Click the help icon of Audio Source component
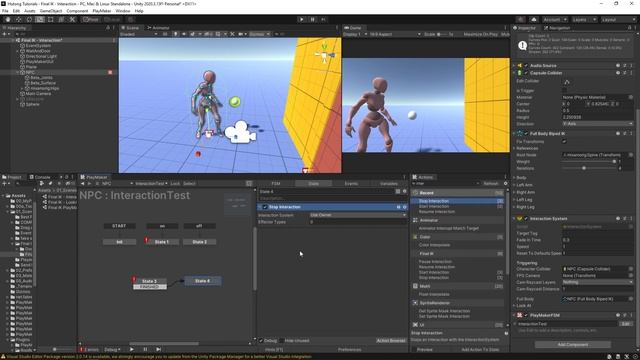 [618, 66]
